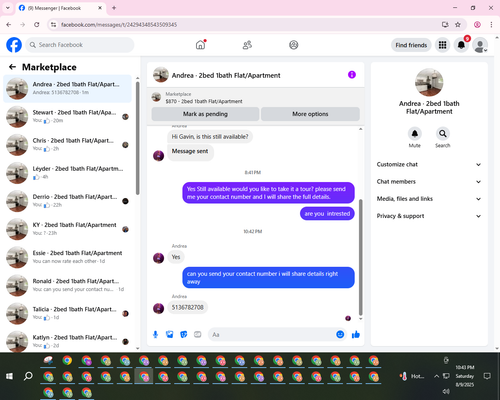Open the Menu grid icon
Screen dimensions: 500x400
(x=442, y=45)
